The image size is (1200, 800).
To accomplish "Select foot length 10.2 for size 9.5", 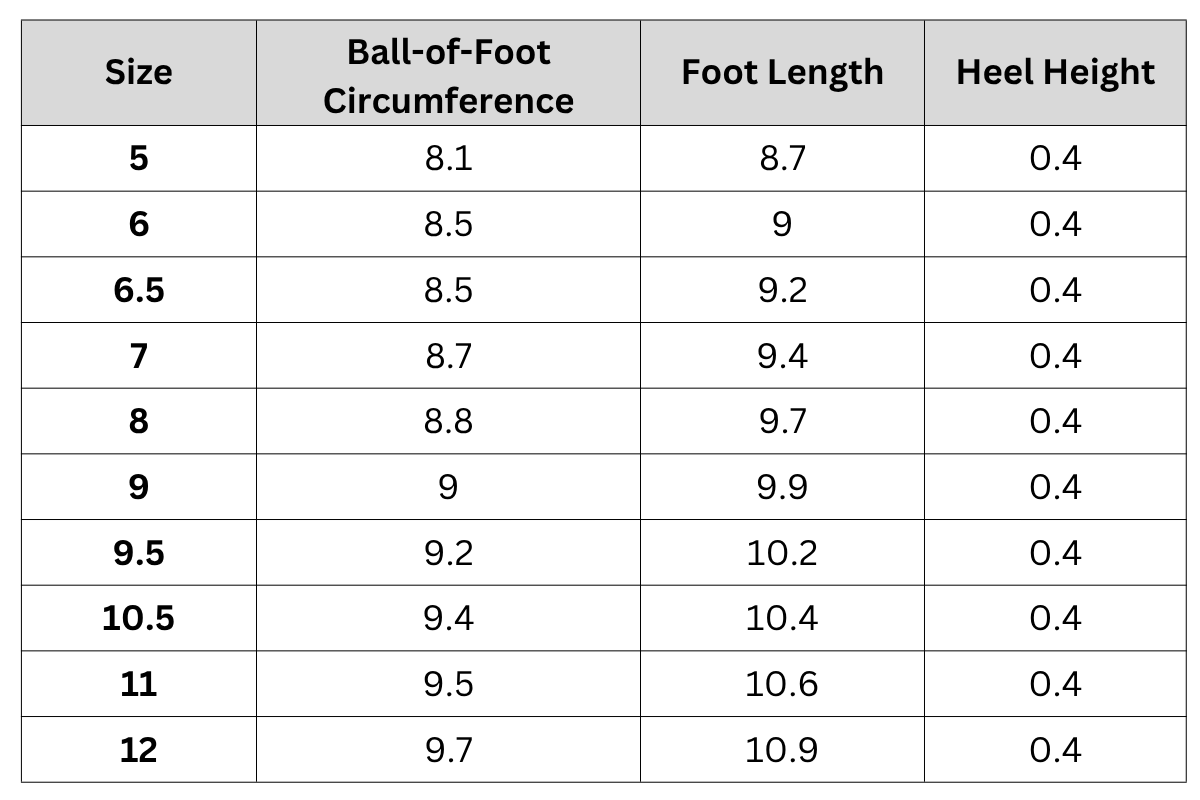I will (x=782, y=553).
